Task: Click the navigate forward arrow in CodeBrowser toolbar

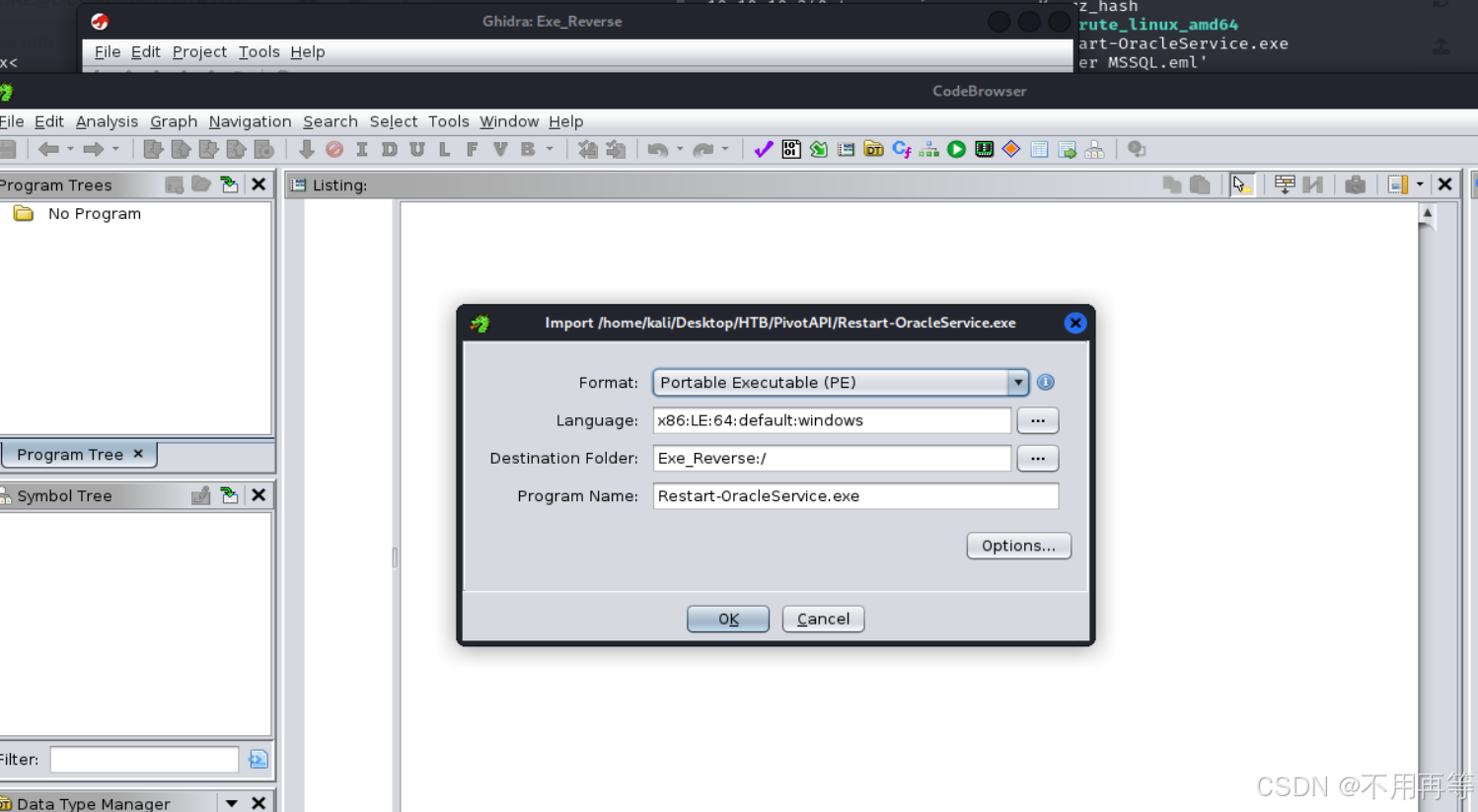Action: [94, 149]
